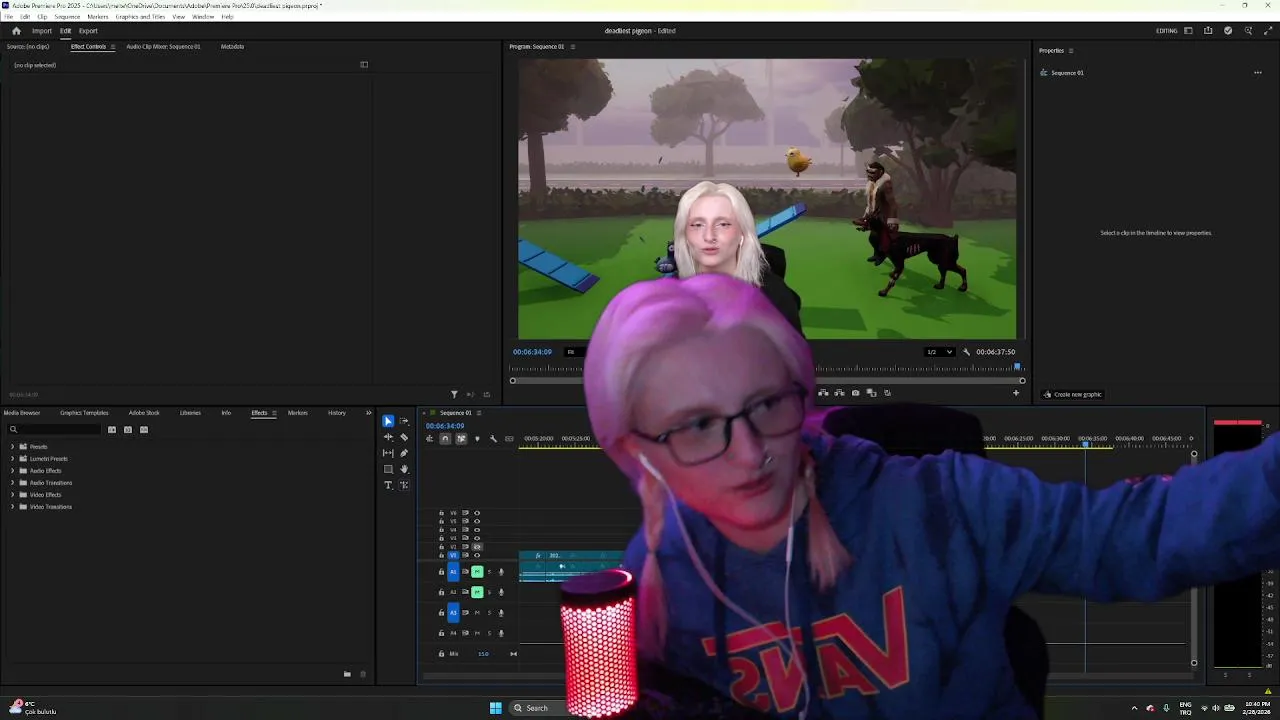
Task: Click Quick Export share icon
Action: [x=1208, y=31]
